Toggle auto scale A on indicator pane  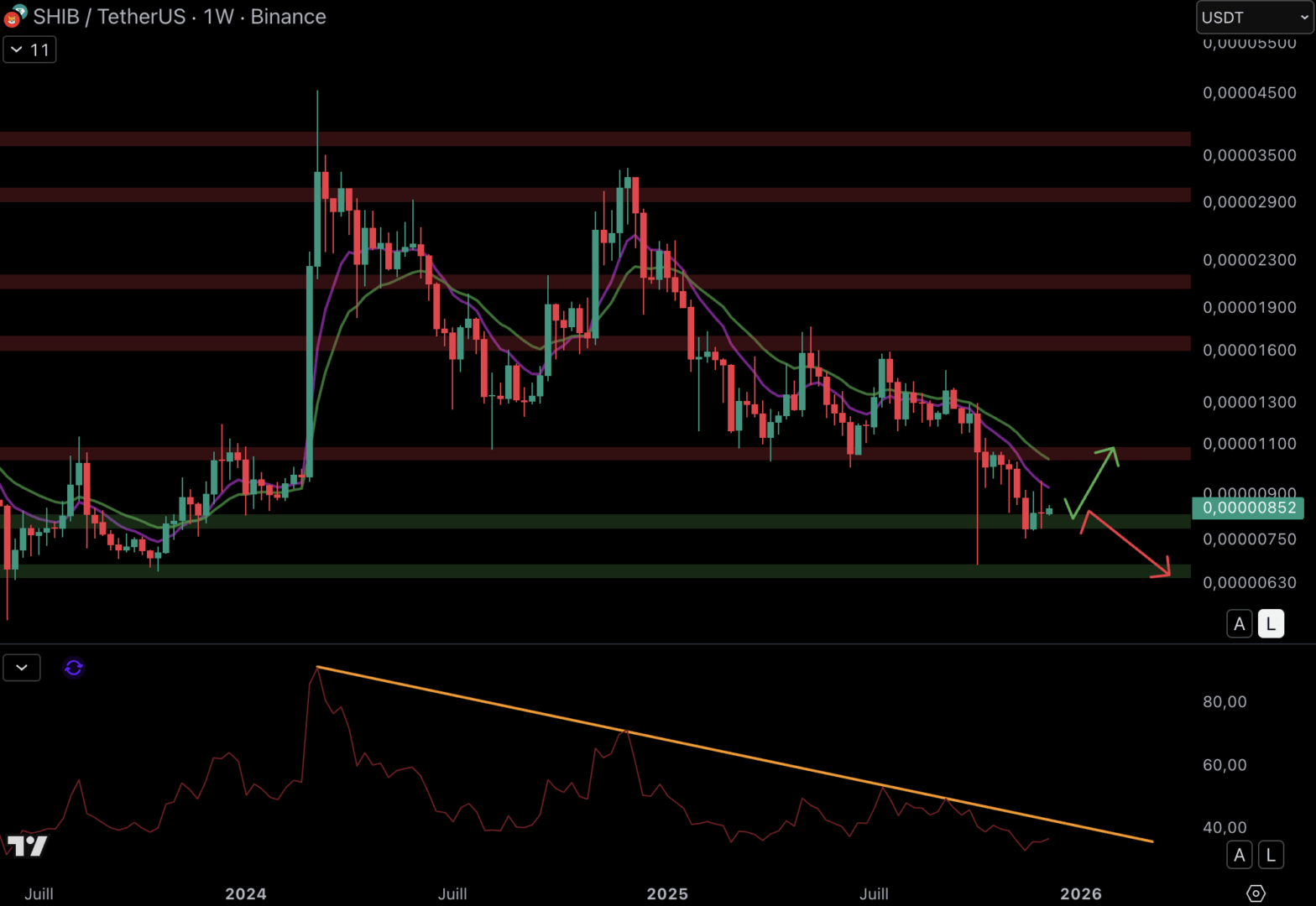[1239, 855]
